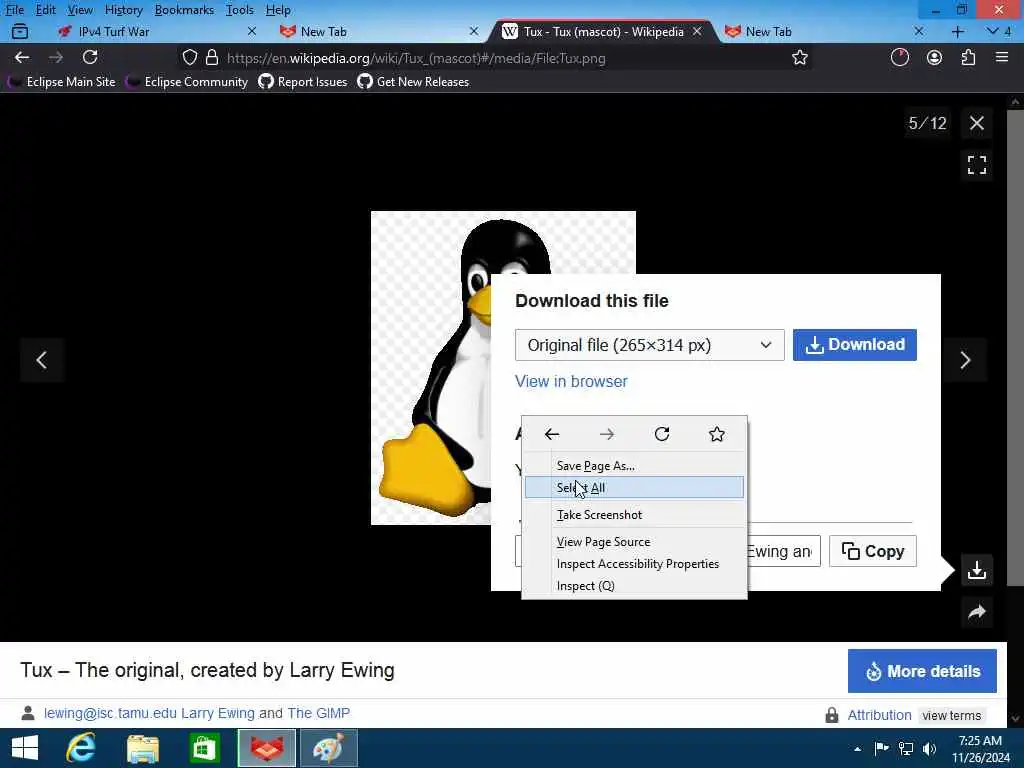Viewport: 1024px width, 768px height.
Task: Open the Store app from taskbar
Action: [204, 748]
